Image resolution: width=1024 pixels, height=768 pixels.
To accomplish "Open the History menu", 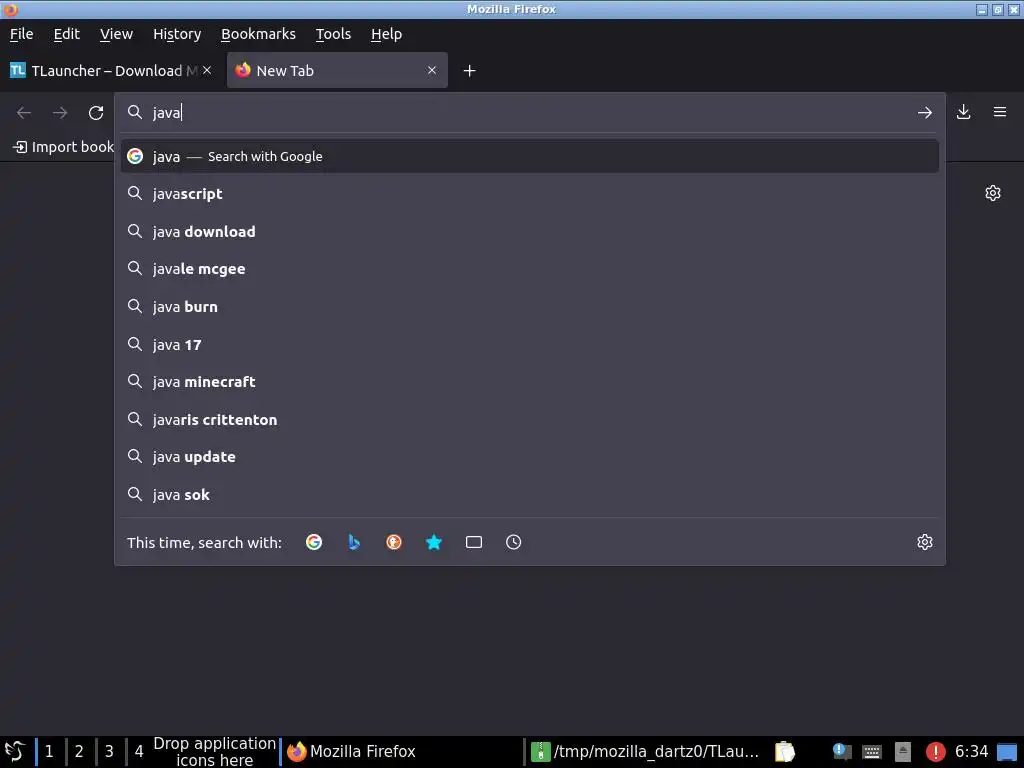I will click(x=177, y=34).
